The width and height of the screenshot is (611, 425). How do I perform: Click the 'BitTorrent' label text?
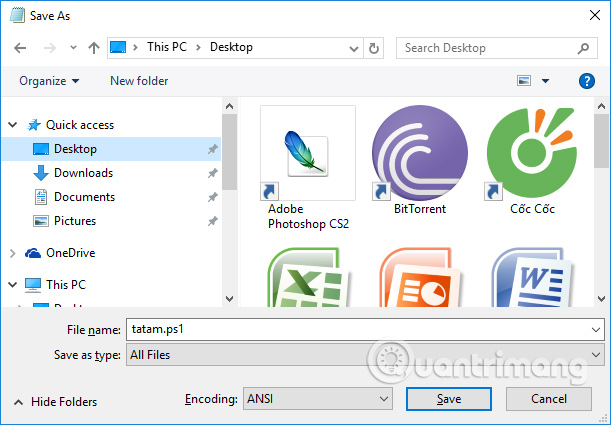[x=420, y=209]
